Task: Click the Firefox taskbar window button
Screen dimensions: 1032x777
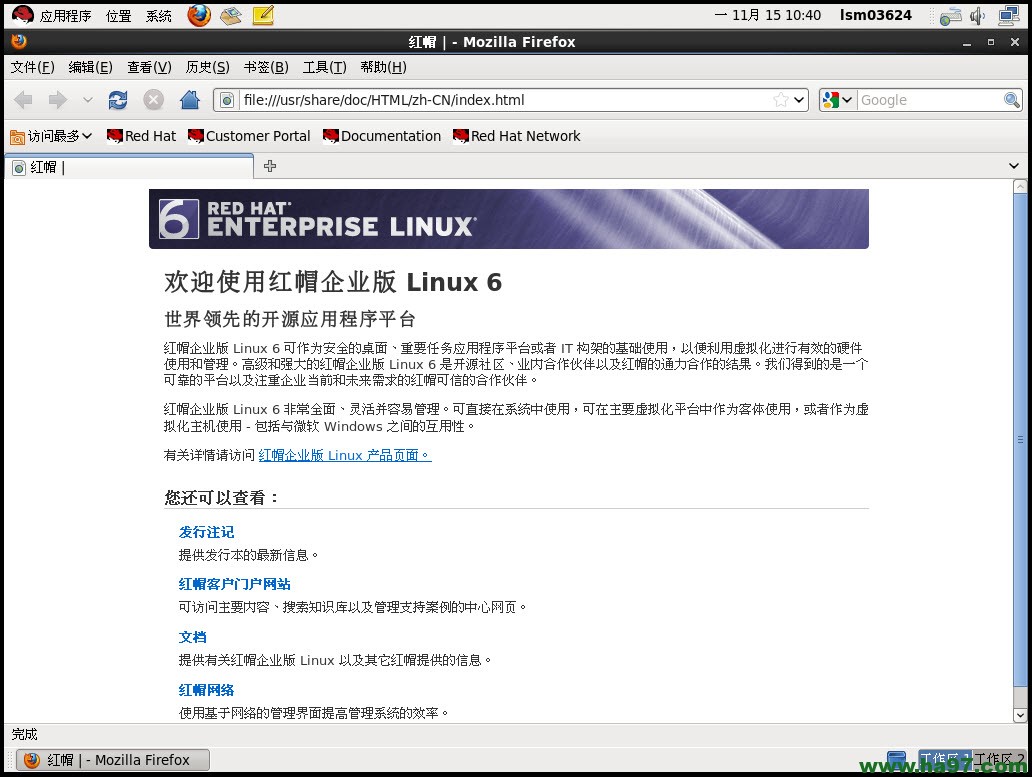Action: (x=113, y=761)
